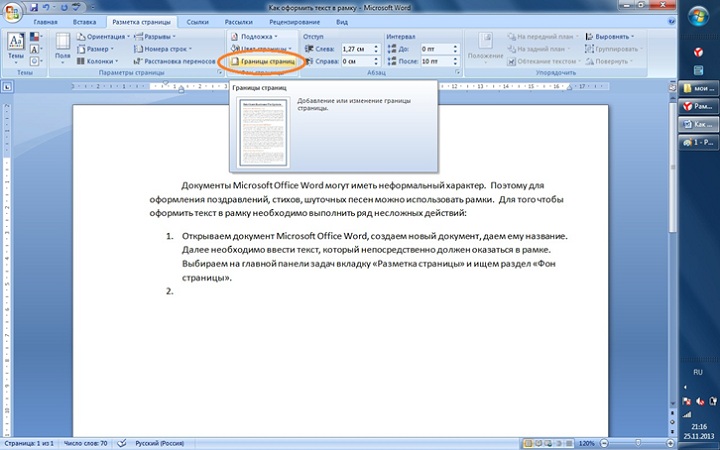Open Разрывы breaks dropdown
The image size is (720, 450).
(155, 37)
